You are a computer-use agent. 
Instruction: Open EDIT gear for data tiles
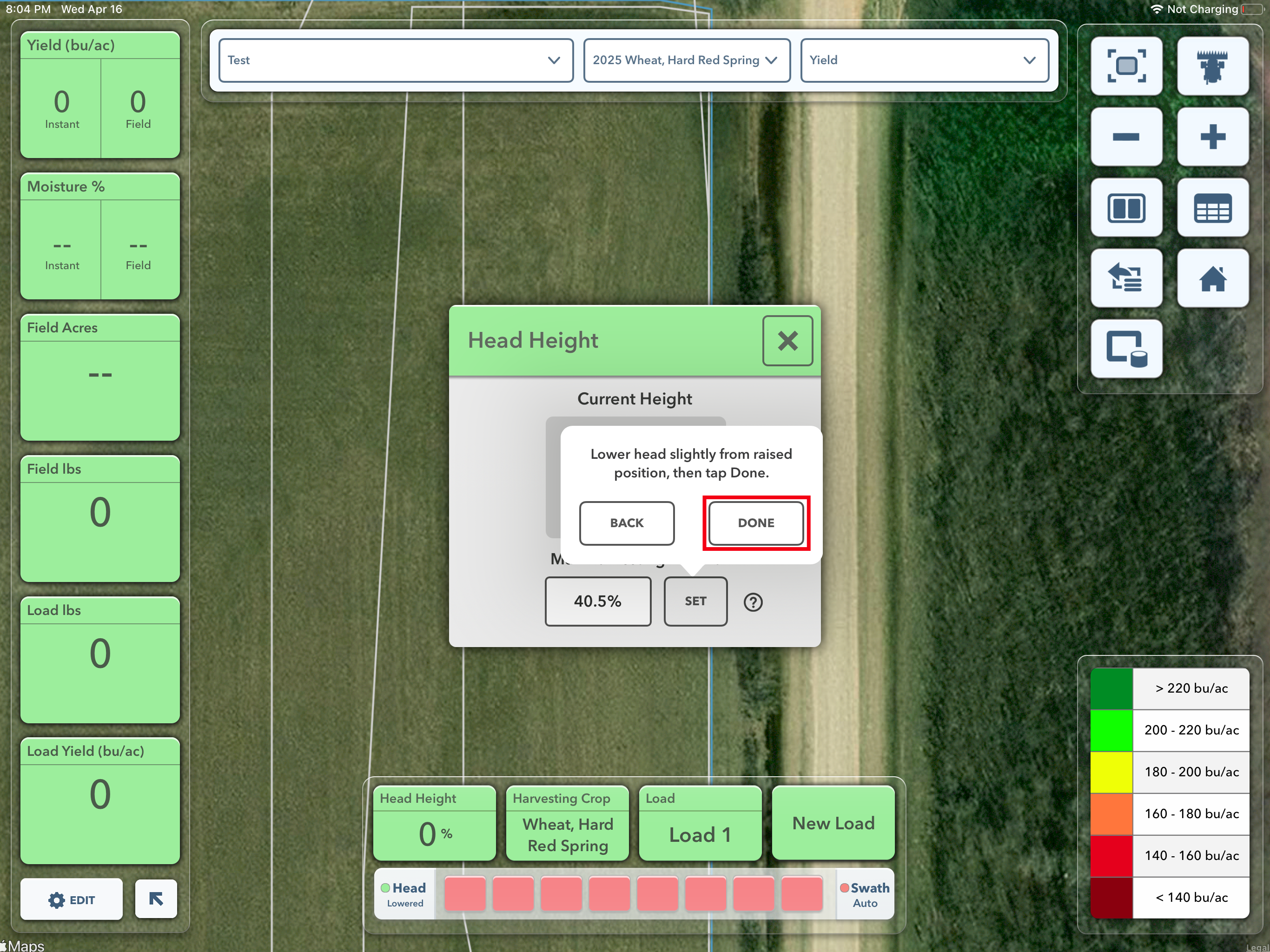pos(71,899)
